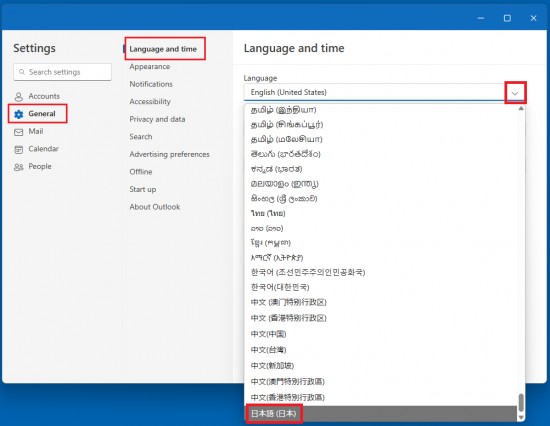Select 中文(澳門特別行政區) language option
The height and width of the screenshot is (426, 550).
pos(381,381)
